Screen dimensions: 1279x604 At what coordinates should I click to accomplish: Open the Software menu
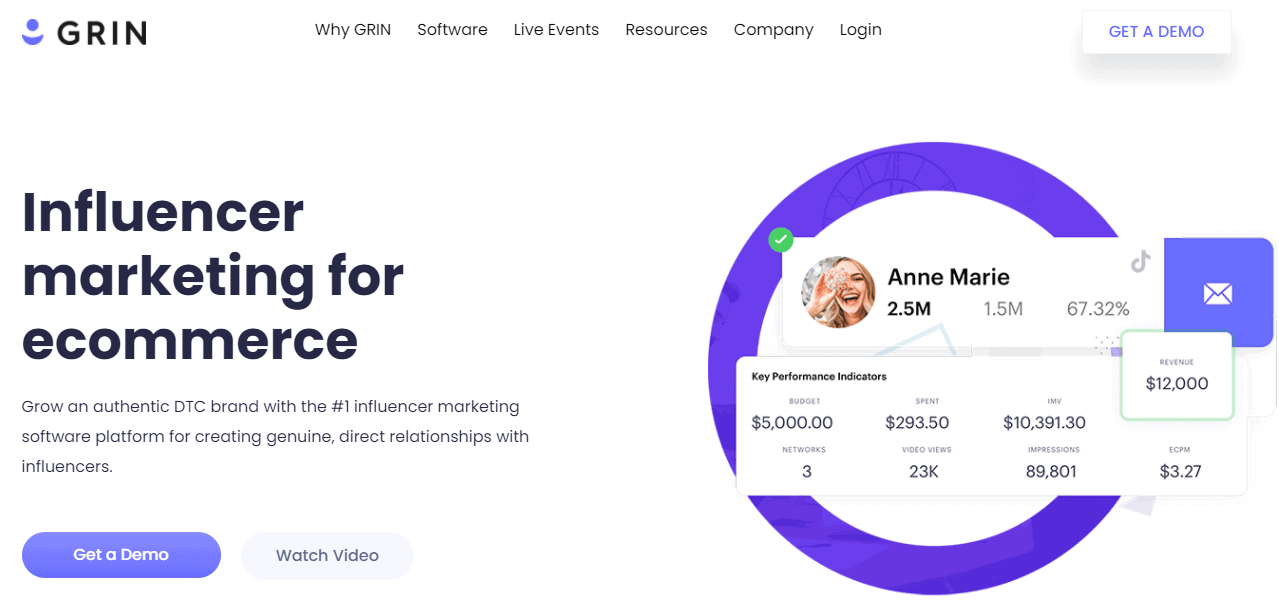[452, 30]
